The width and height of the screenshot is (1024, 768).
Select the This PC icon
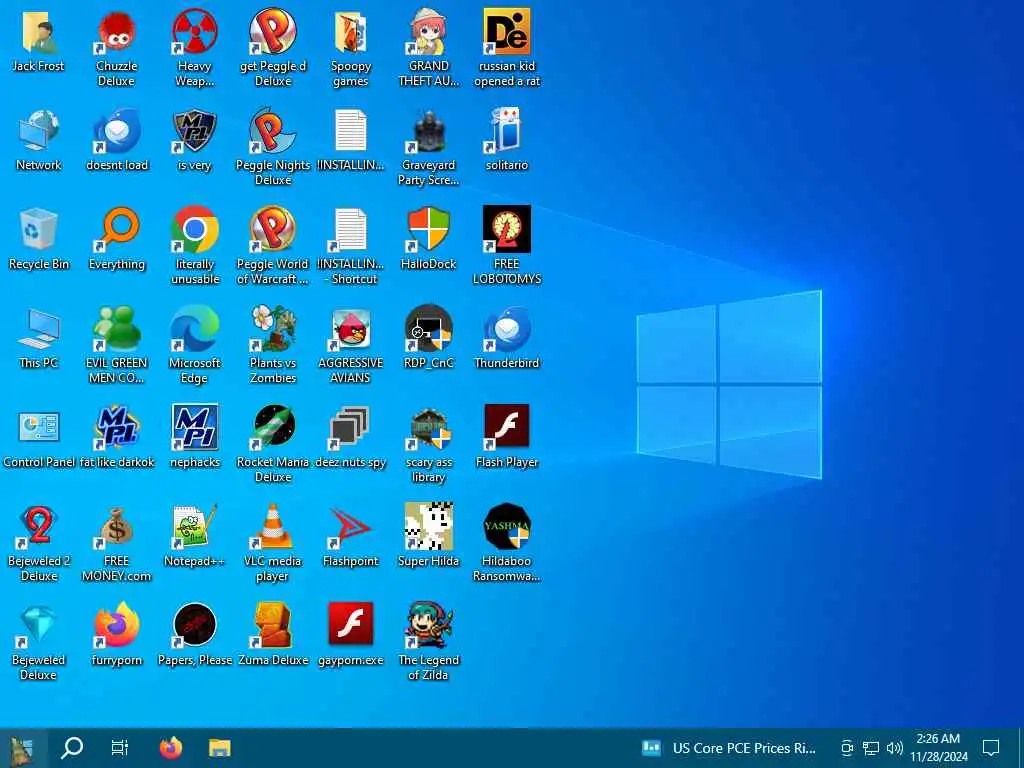point(39,328)
